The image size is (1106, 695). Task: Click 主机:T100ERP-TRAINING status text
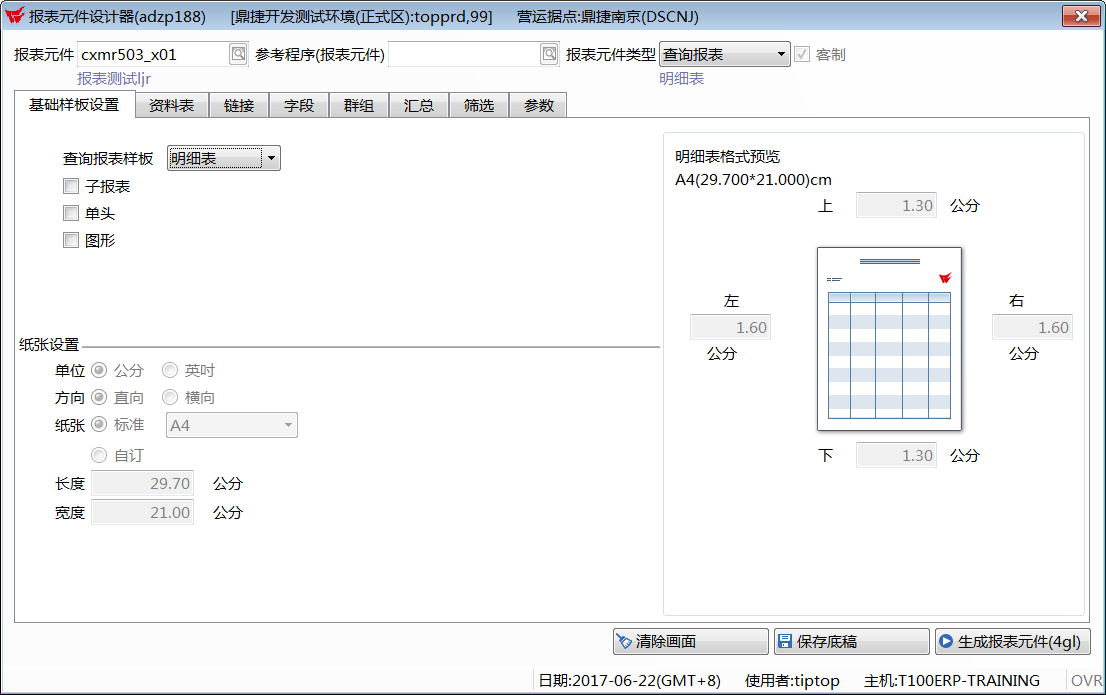[x=952, y=680]
